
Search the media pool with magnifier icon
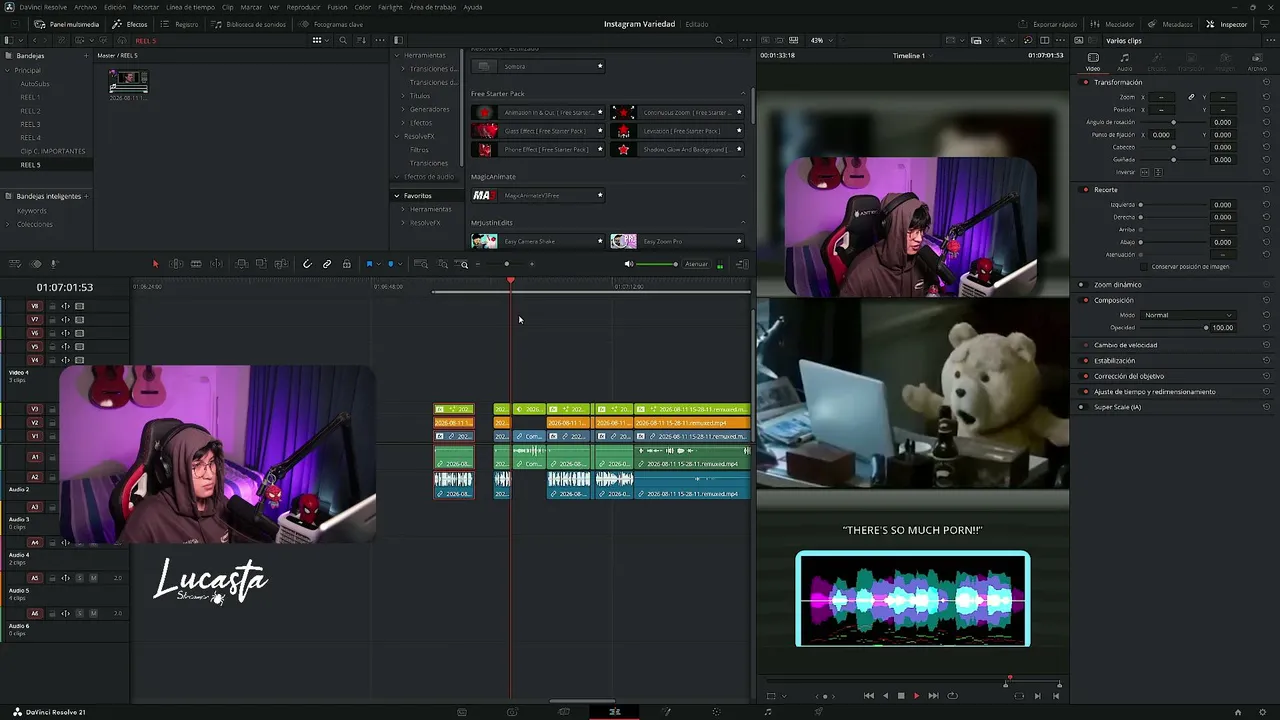point(343,40)
